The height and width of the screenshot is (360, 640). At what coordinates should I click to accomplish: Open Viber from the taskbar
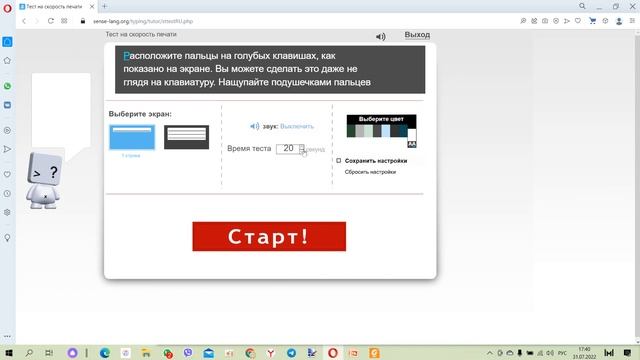tap(188, 353)
